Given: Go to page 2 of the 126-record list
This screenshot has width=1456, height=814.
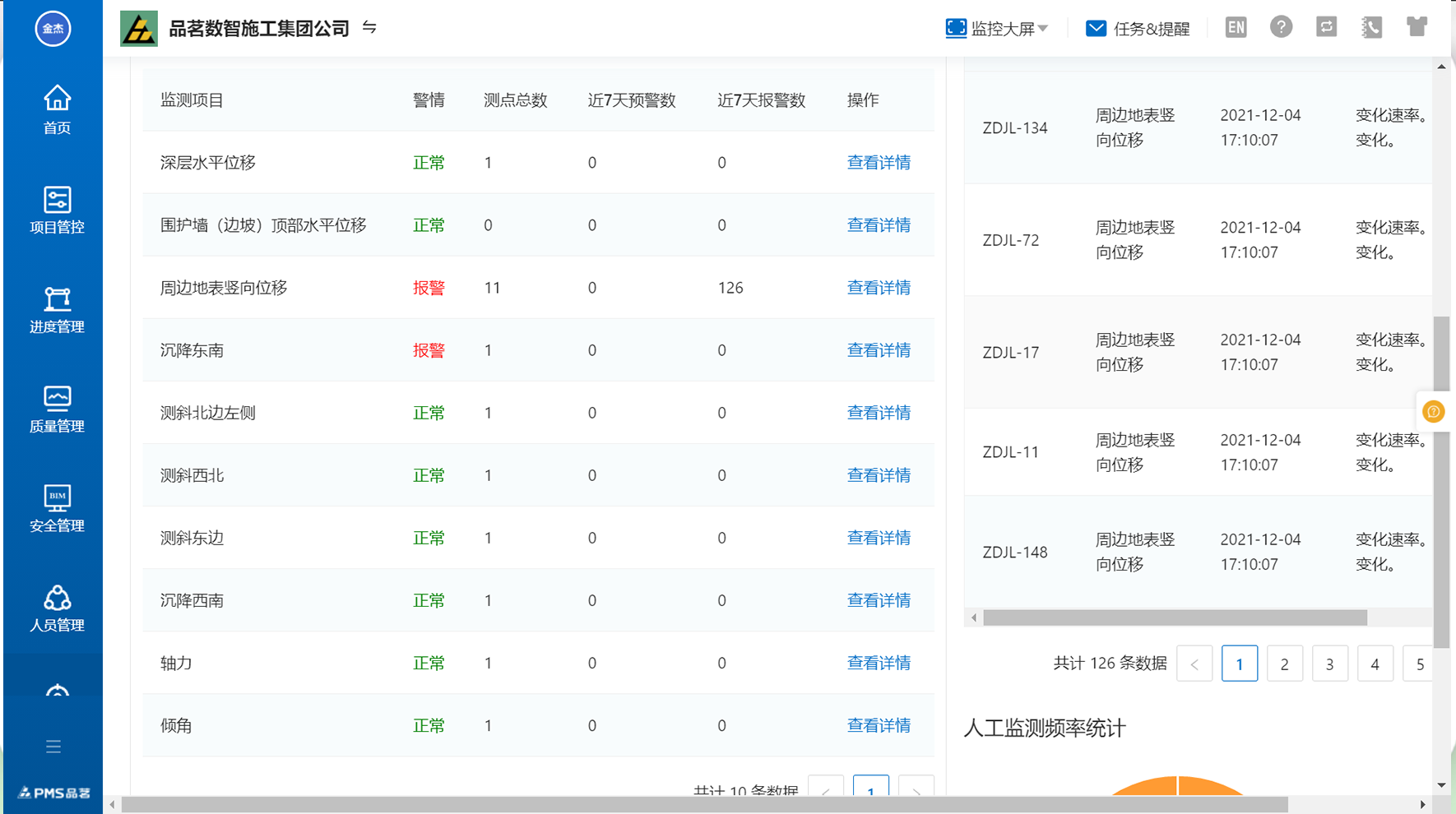Looking at the screenshot, I should pos(1284,664).
